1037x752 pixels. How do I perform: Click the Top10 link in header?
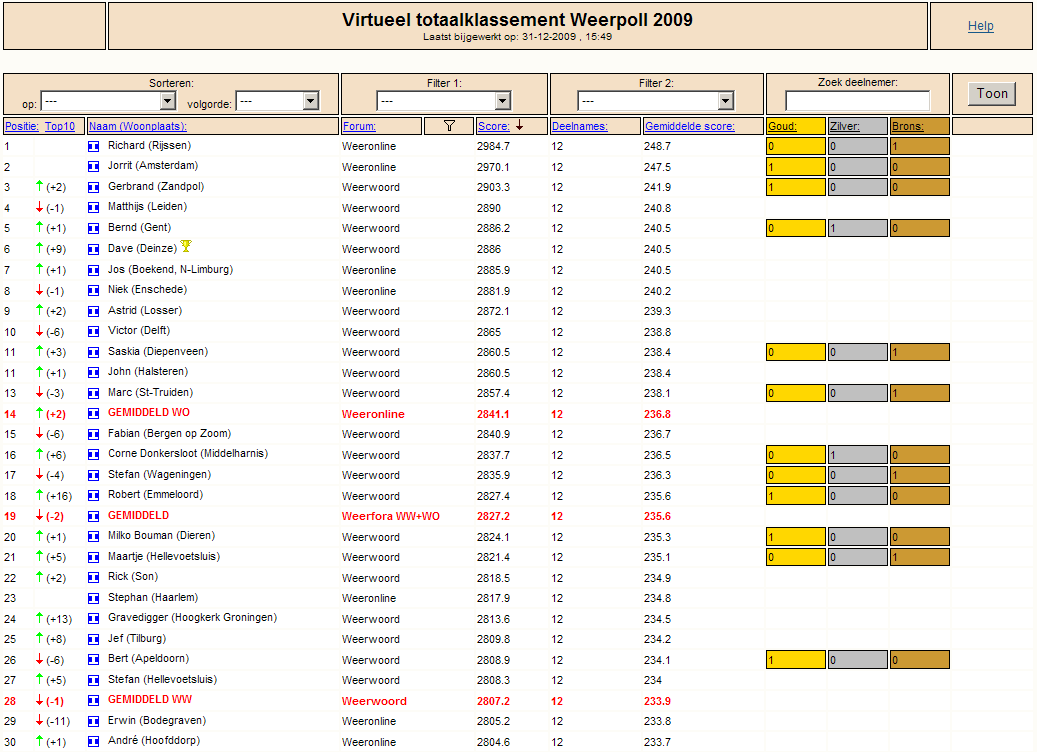(x=60, y=126)
